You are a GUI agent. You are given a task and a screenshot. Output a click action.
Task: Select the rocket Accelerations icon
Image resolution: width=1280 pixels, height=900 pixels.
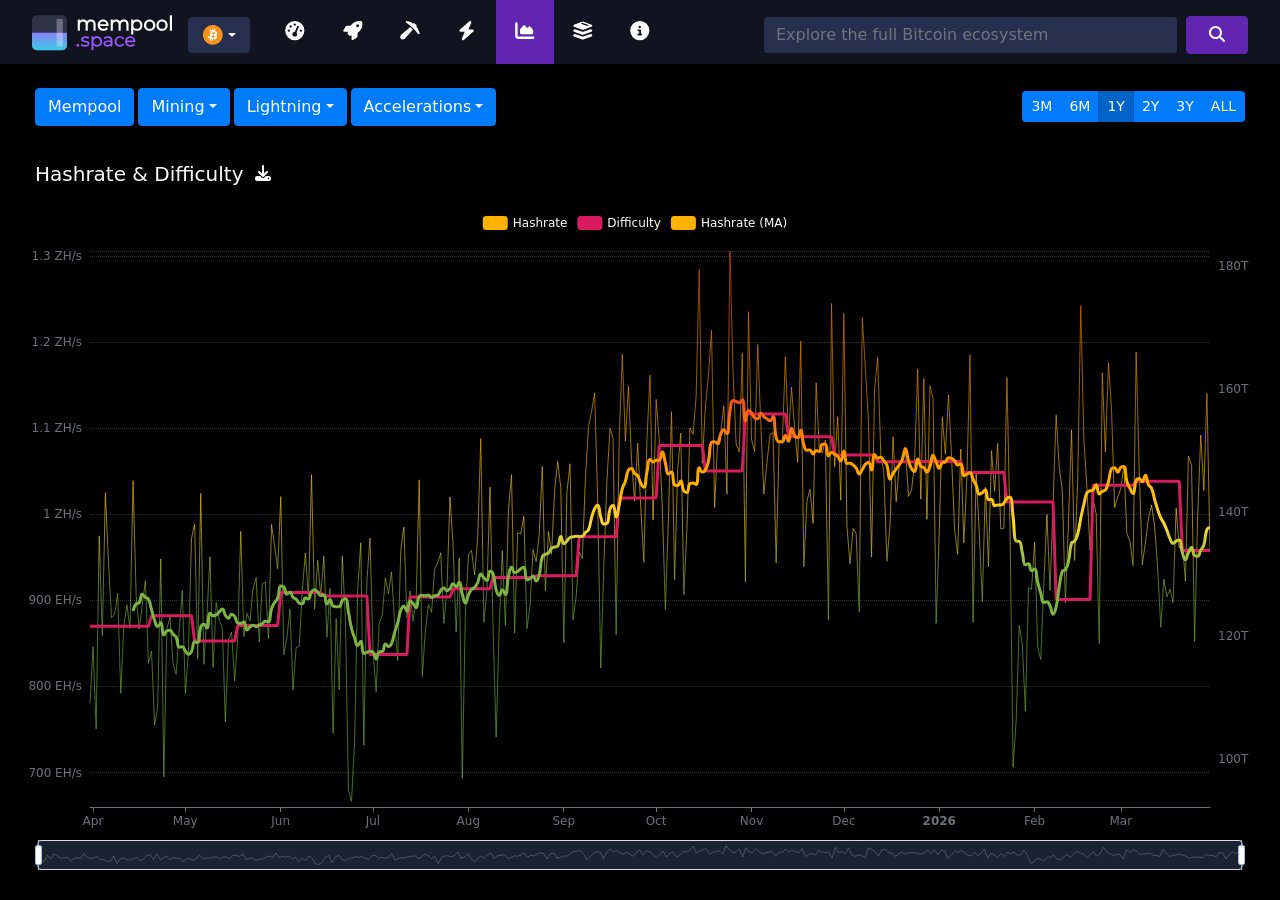(352, 31)
